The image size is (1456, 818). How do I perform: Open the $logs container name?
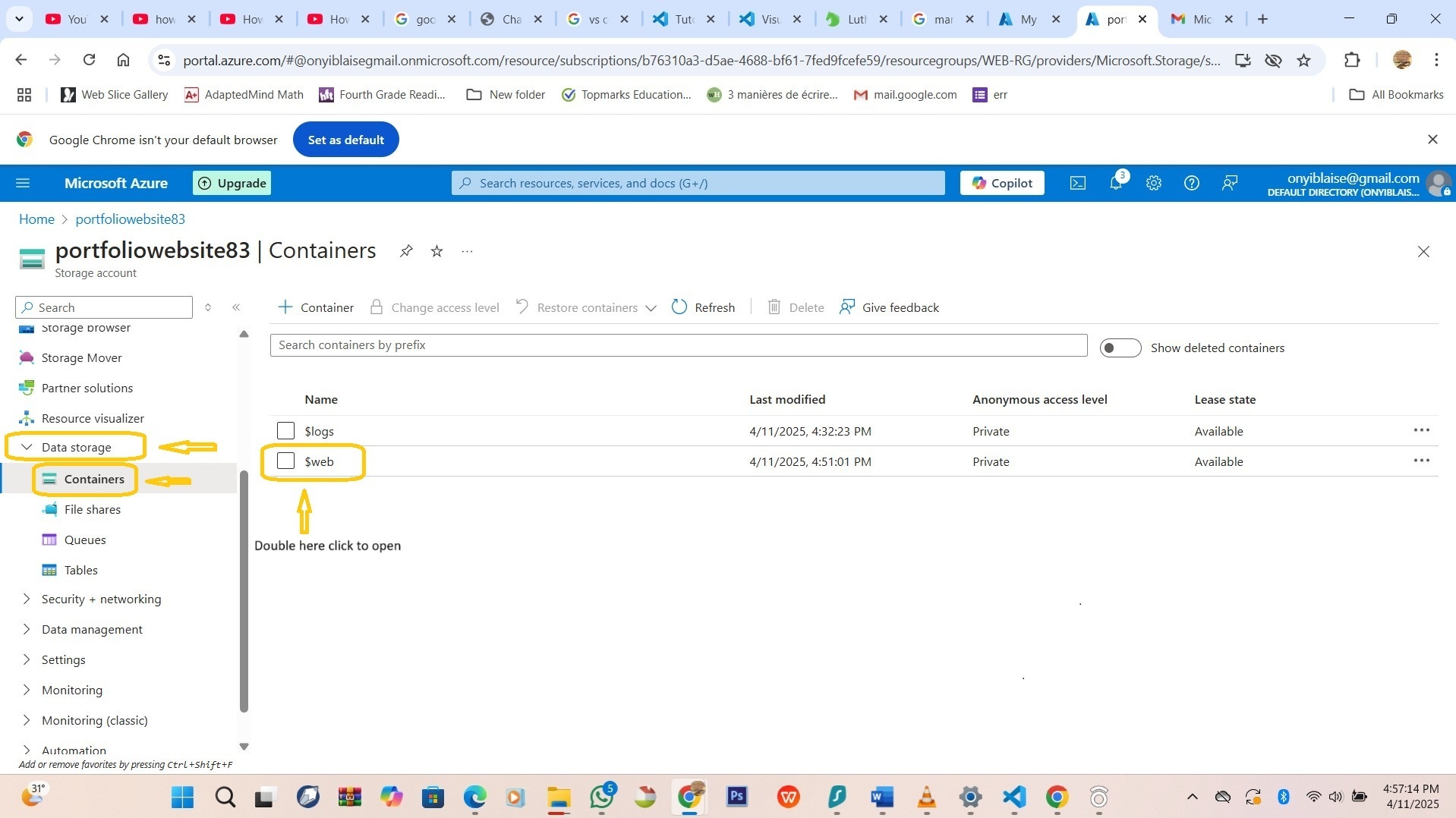319,431
